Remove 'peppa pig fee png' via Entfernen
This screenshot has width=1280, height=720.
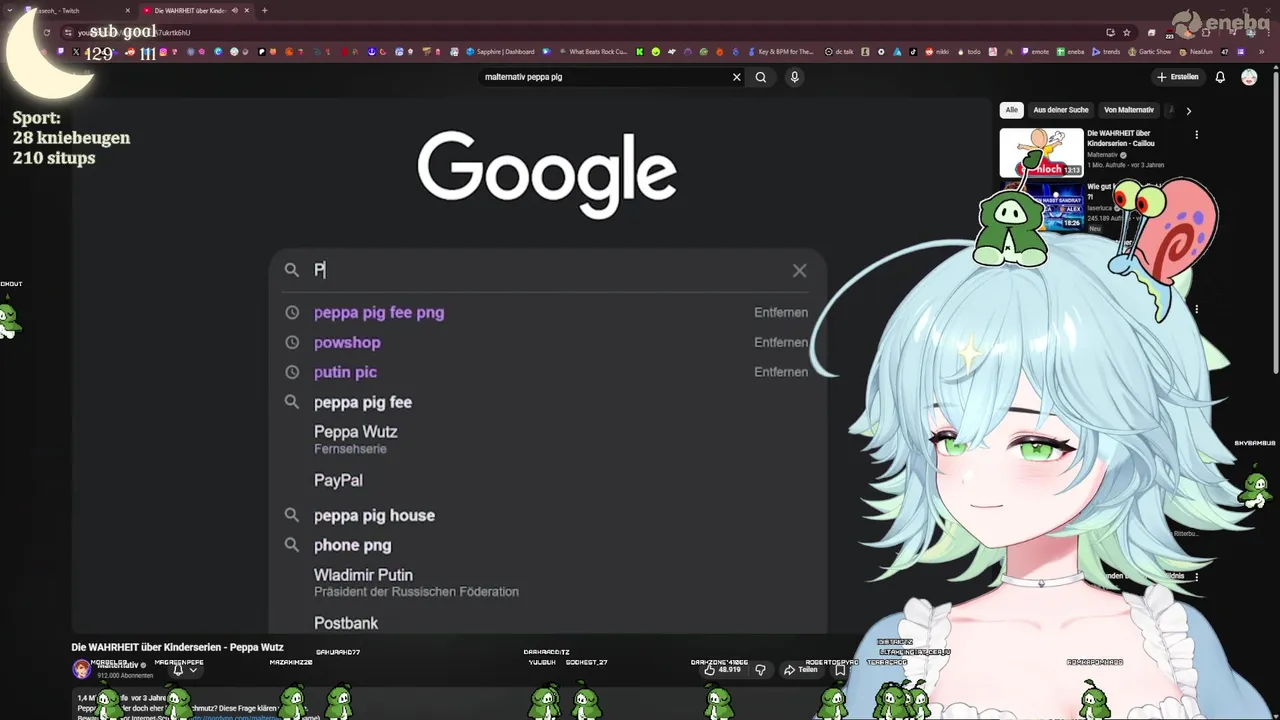[x=781, y=312]
